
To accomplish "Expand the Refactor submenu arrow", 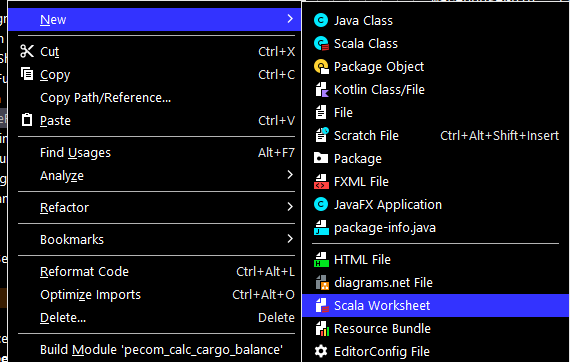I will 290,207.
